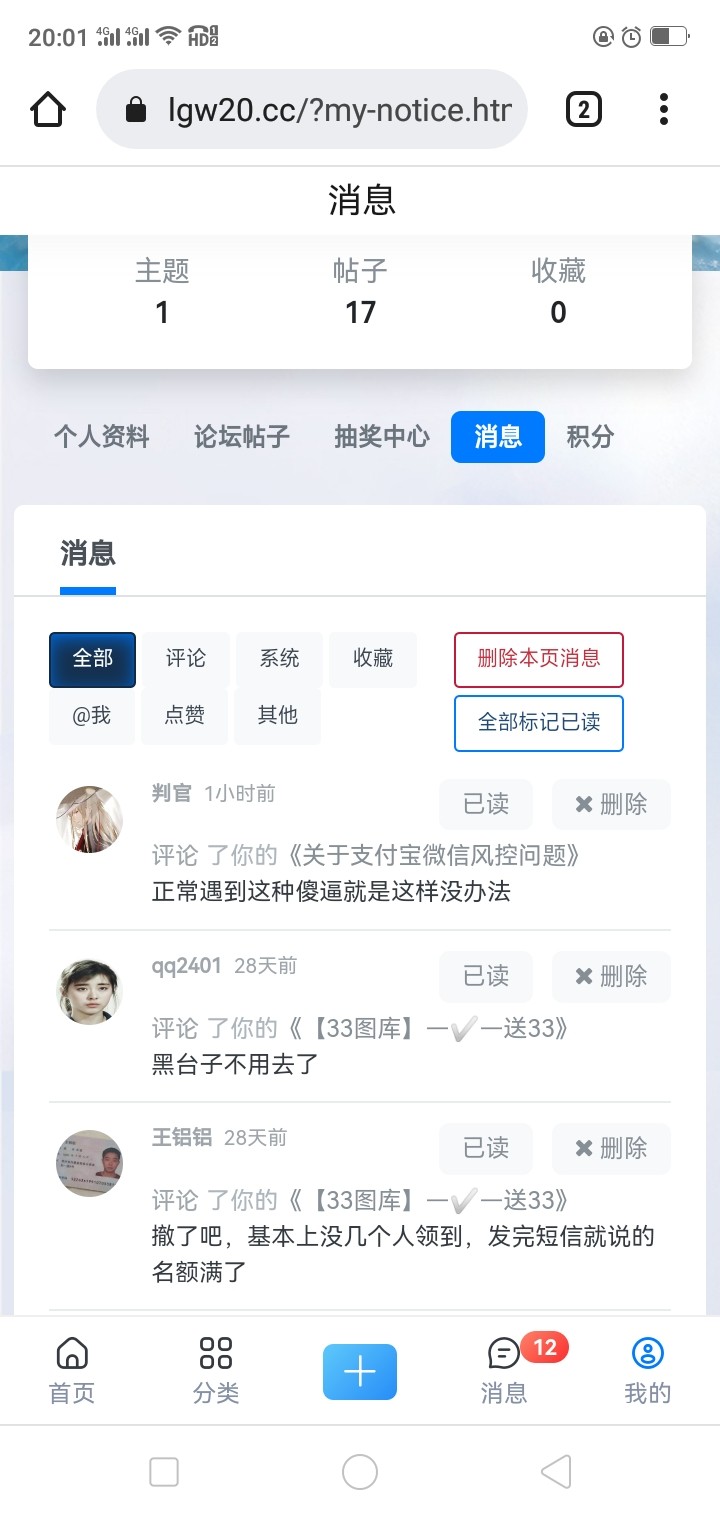This screenshot has height=1520, width=720.
Task: Go to 首页 in bottom navigation
Action: tap(72, 1370)
